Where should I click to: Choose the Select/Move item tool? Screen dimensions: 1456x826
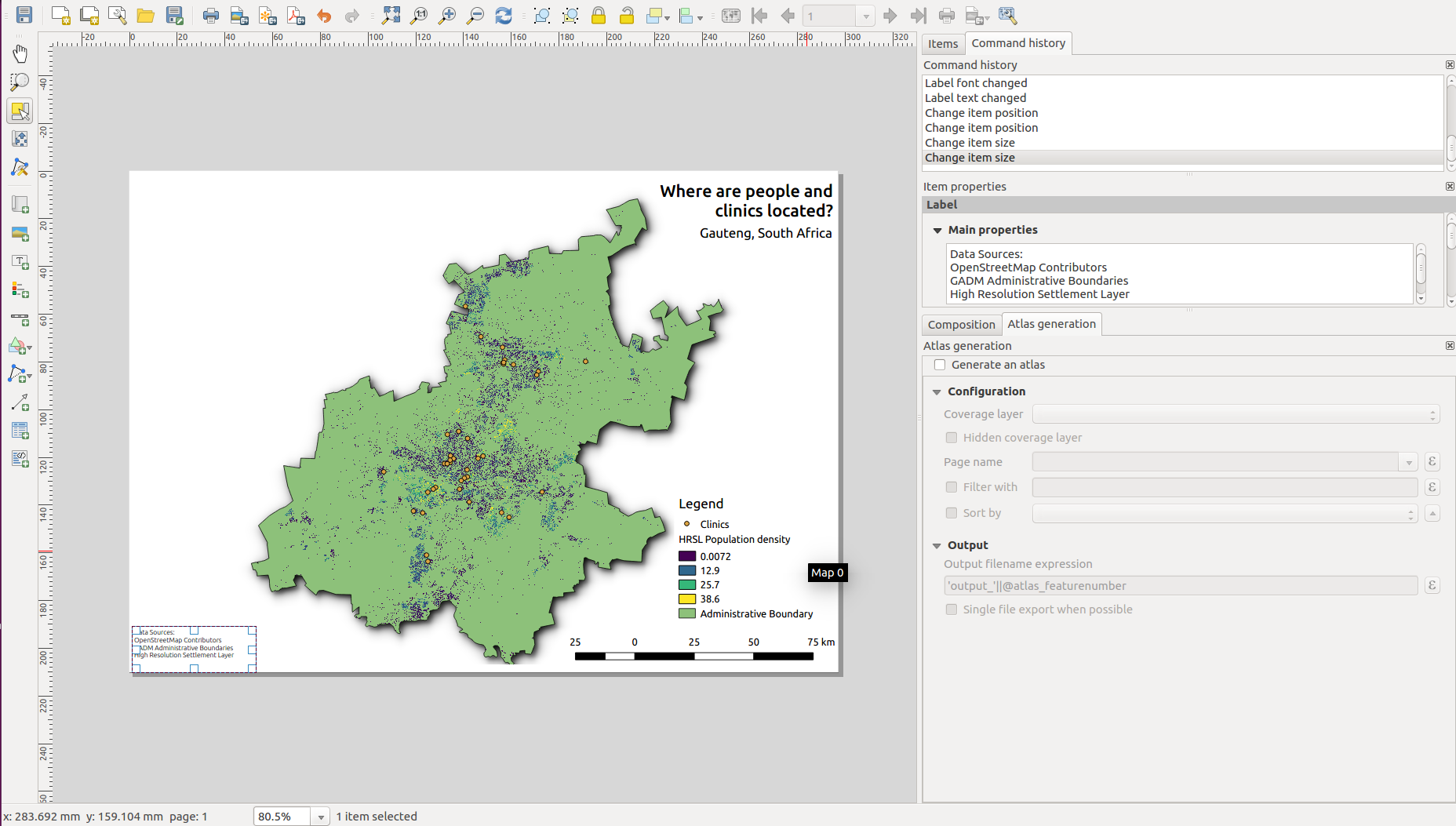click(x=20, y=111)
